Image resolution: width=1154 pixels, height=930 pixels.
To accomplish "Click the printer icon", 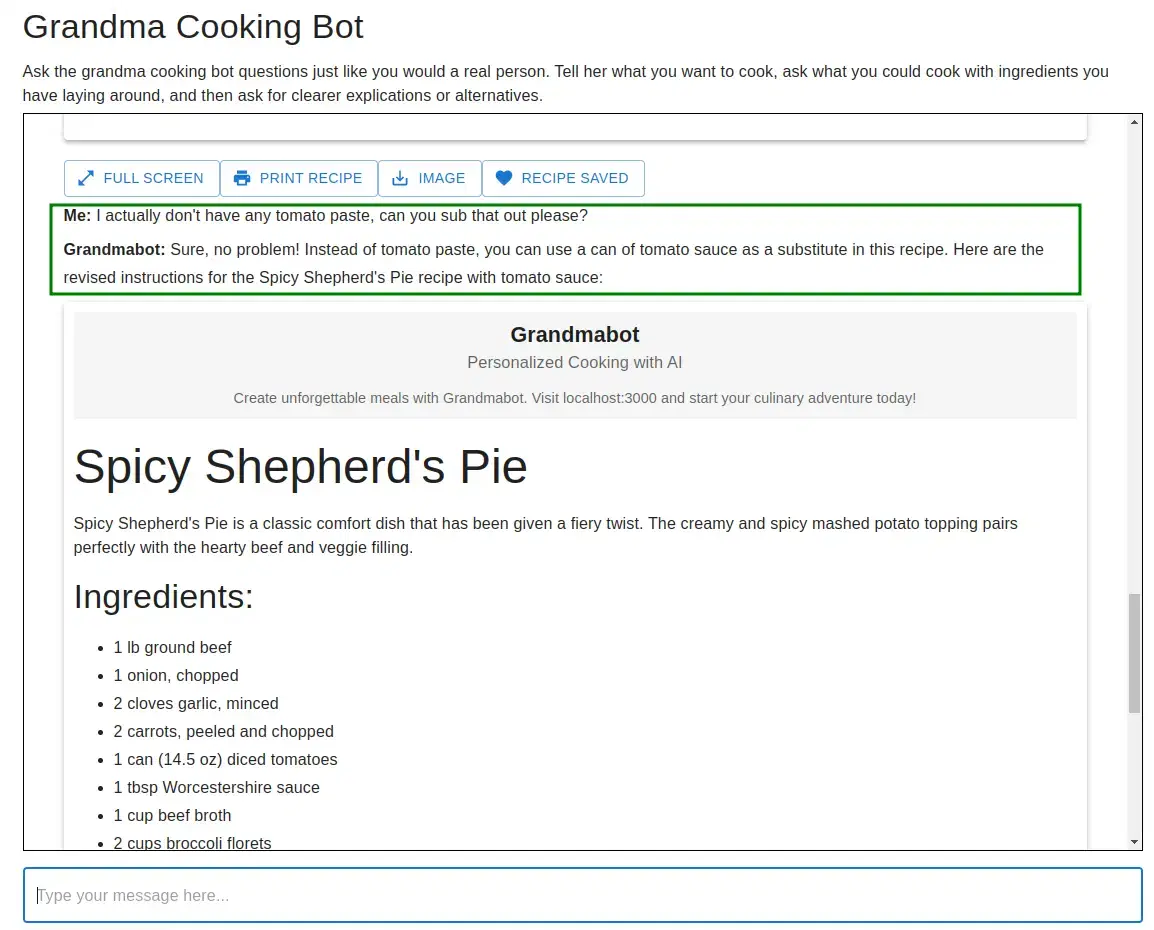I will (x=241, y=179).
